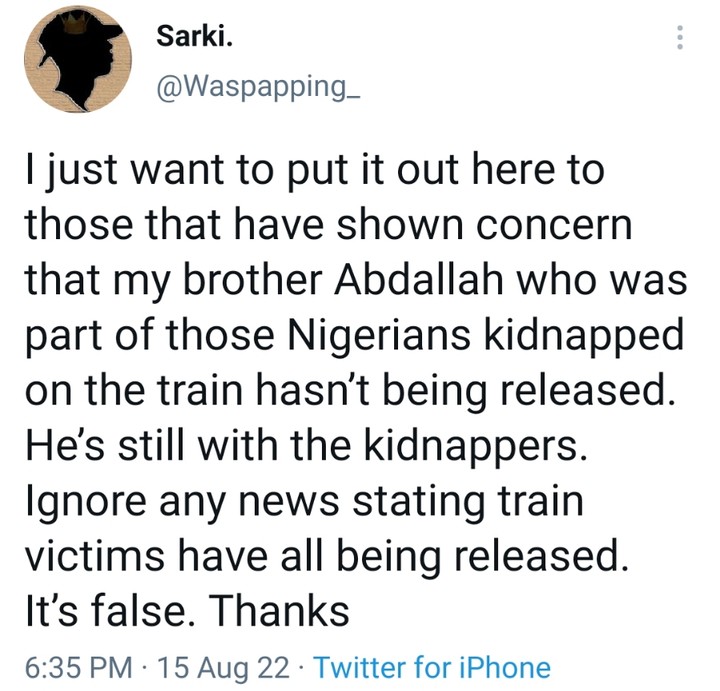Open the three-dot more options menu
720x691 pixels.
click(x=680, y=37)
